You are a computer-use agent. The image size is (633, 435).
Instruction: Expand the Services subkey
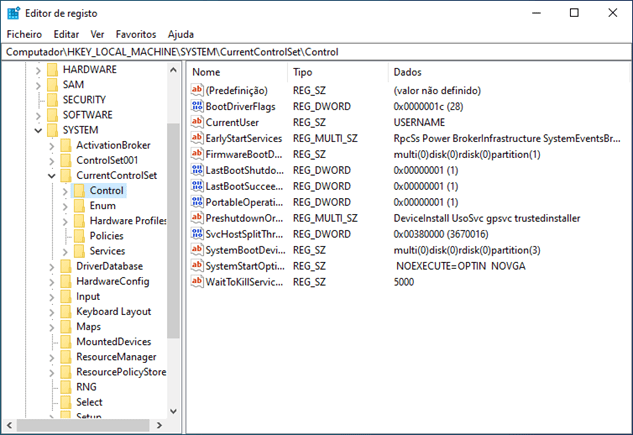65,251
